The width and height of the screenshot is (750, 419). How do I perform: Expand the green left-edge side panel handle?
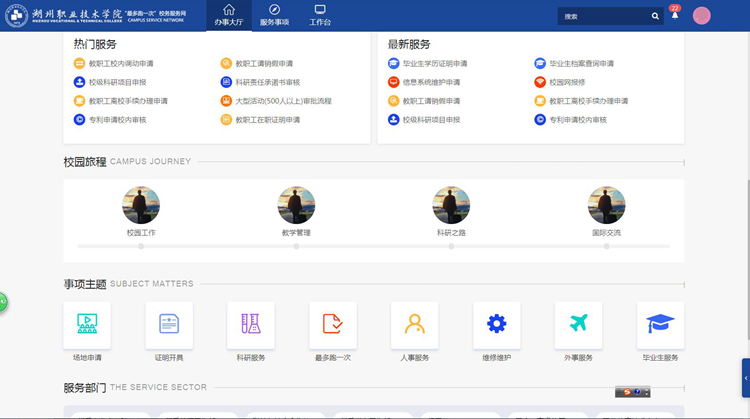click(x=3, y=300)
